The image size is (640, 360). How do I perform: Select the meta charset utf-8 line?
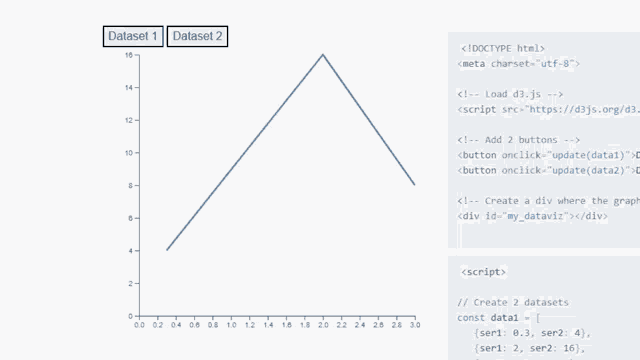(x=518, y=64)
